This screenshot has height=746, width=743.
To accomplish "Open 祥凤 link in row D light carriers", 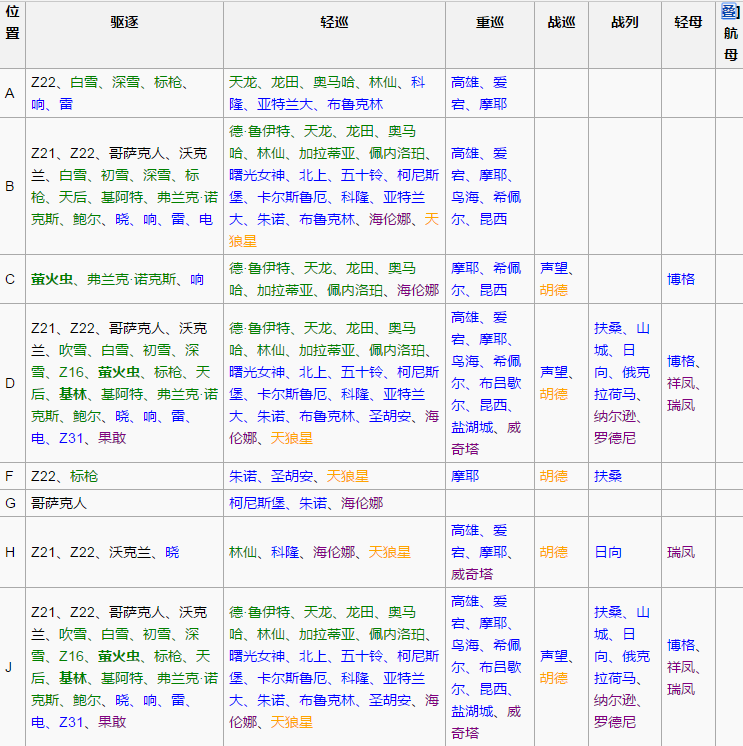I will click(681, 383).
